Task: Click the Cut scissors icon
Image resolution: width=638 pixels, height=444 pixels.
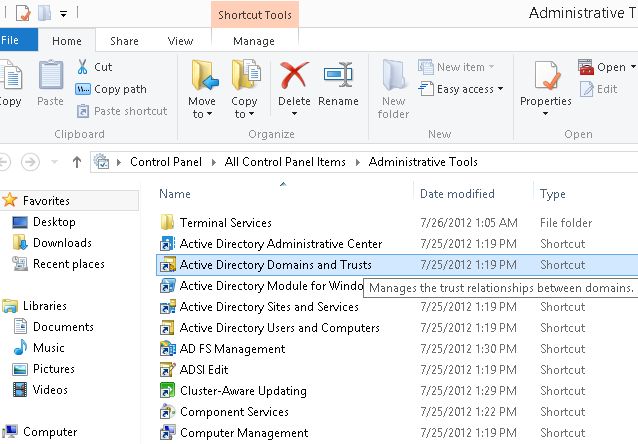Action: [x=83, y=67]
